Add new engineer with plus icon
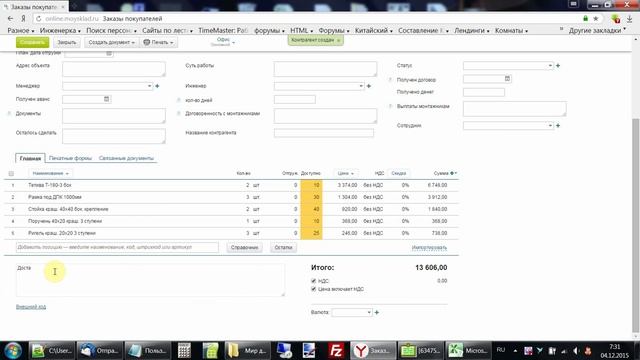 pos(369,86)
